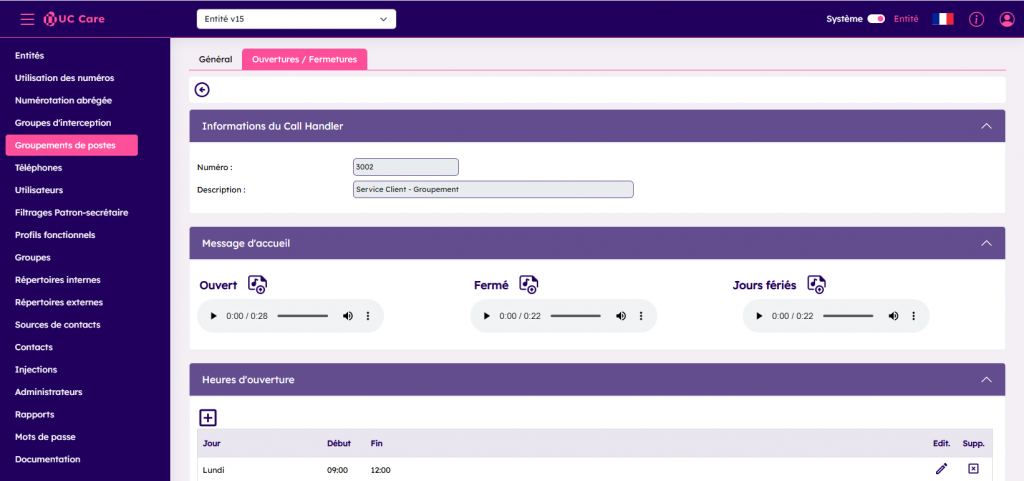Image resolution: width=1024 pixels, height=481 pixels.
Task: Upload audio for Fermé message
Action: (x=529, y=285)
